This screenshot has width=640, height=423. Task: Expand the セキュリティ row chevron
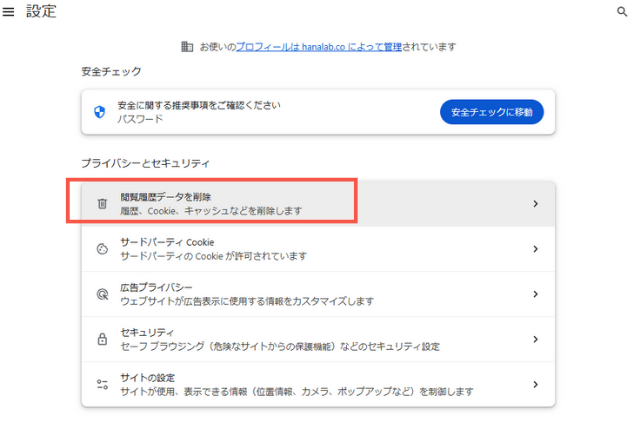tap(535, 339)
